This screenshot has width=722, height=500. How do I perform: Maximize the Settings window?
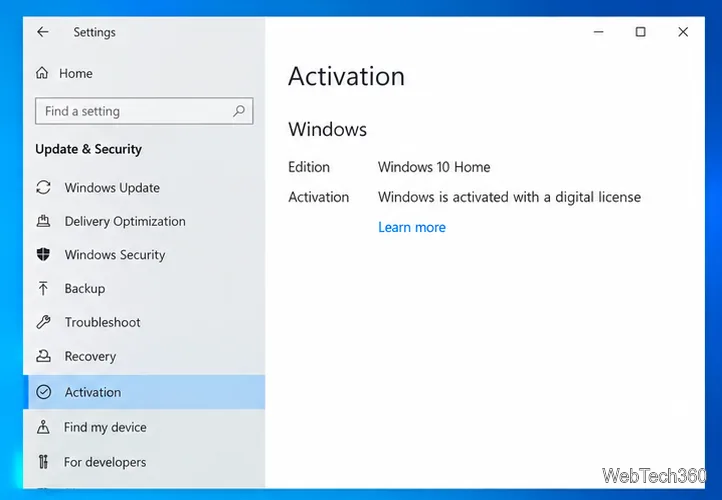click(x=640, y=32)
